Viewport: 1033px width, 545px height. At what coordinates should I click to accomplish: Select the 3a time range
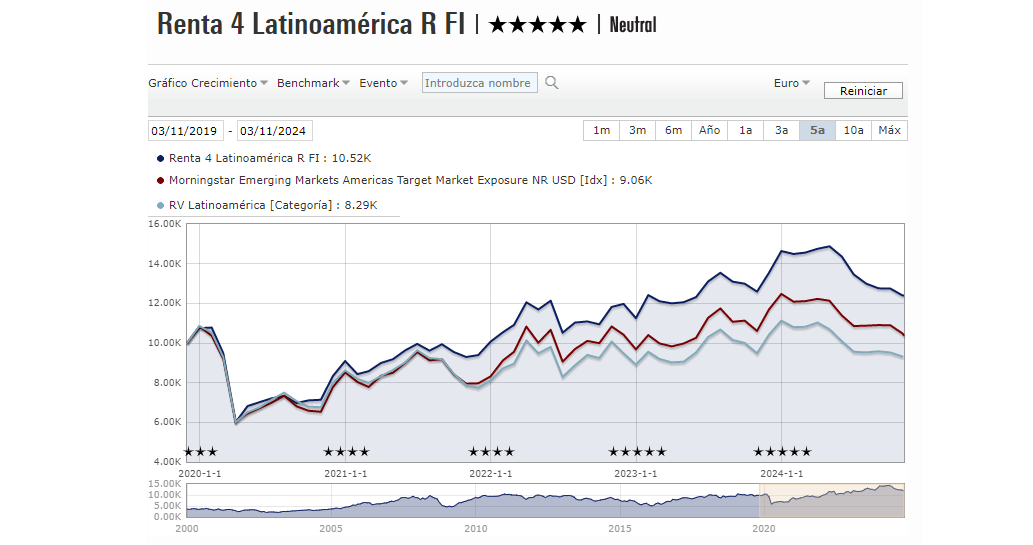click(x=781, y=130)
